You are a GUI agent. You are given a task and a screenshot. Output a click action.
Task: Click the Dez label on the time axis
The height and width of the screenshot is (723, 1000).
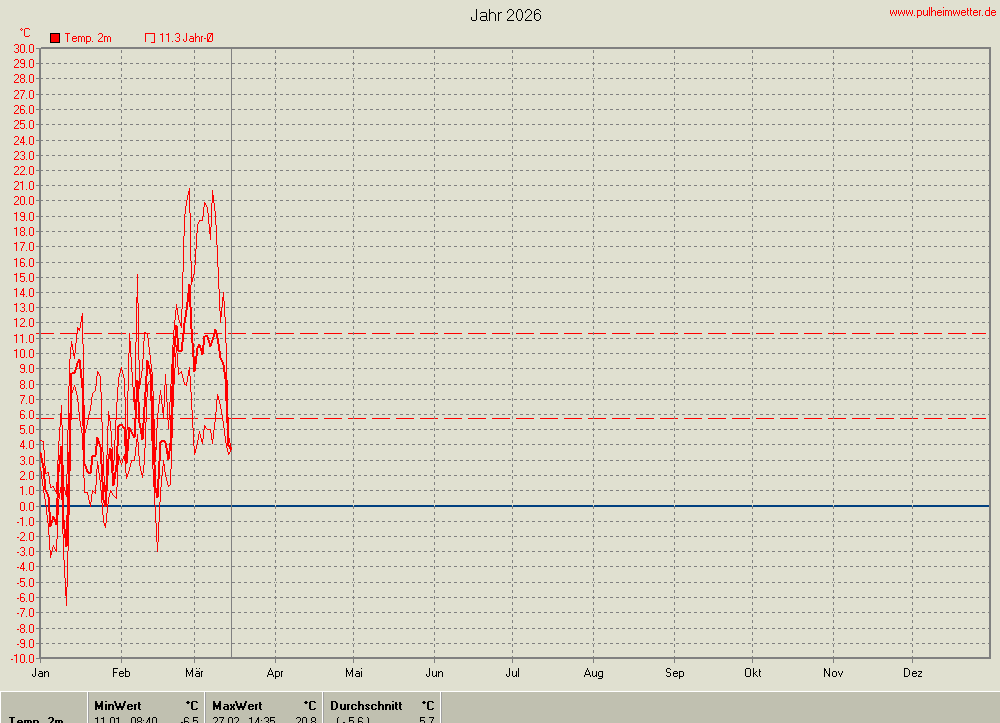tap(912, 673)
